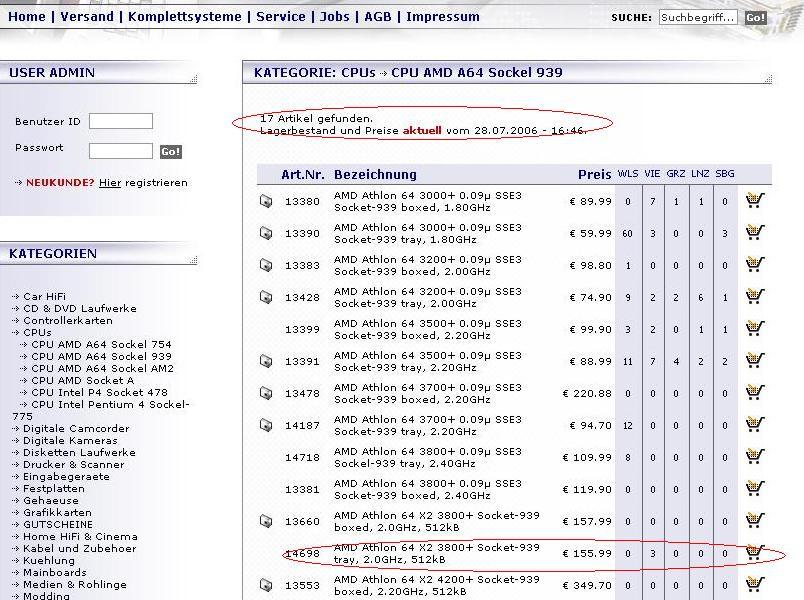Add article 13553 to shopping cart

[x=755, y=584]
